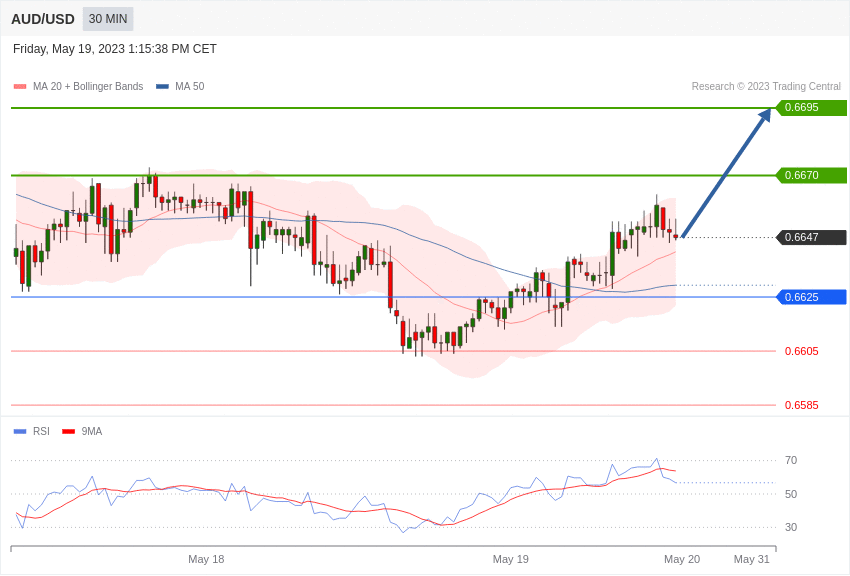Image resolution: width=850 pixels, height=576 pixels.
Task: Click the May 18 date axis label
Action: pos(206,559)
